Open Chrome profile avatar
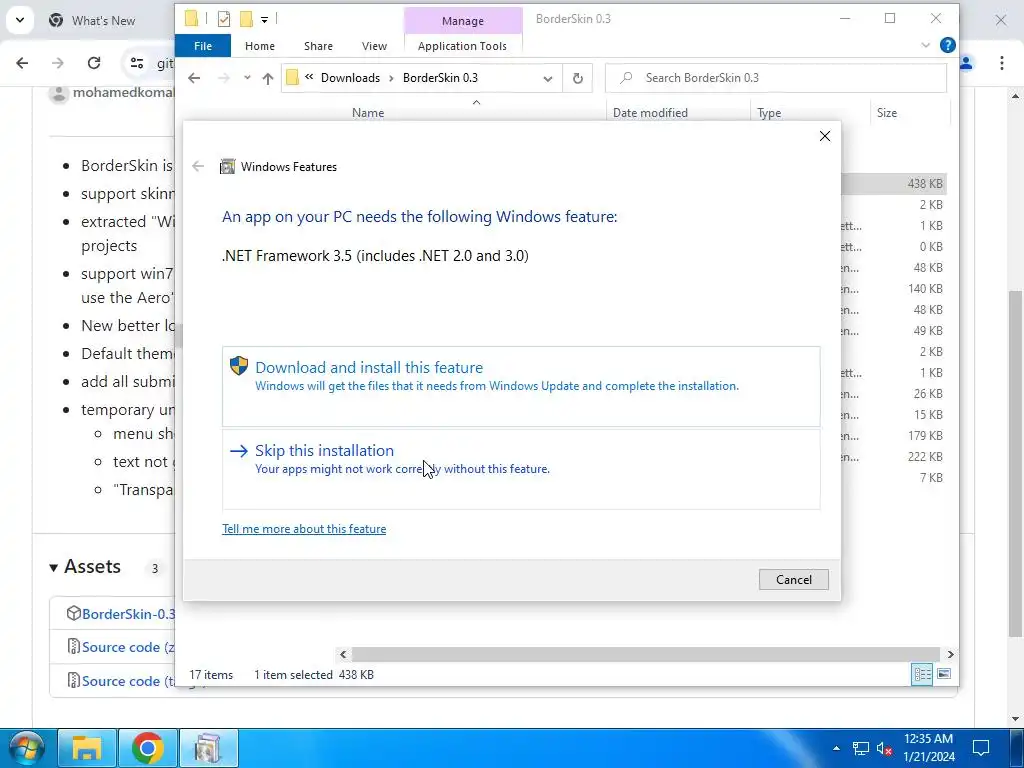 click(967, 63)
